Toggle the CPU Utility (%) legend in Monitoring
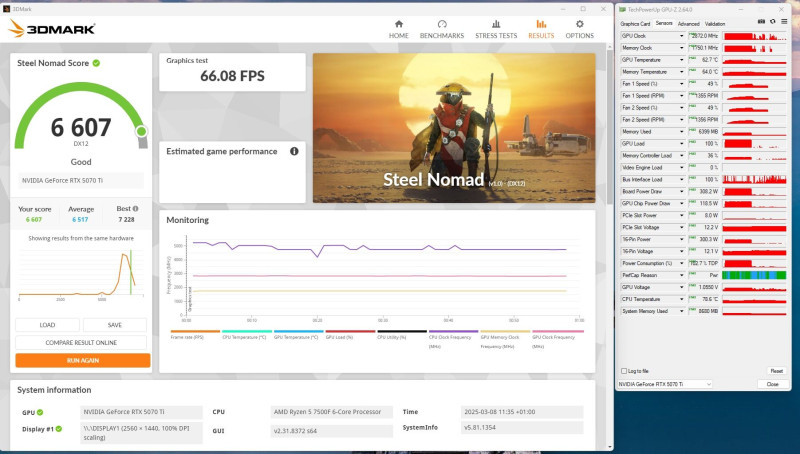The image size is (800, 454). click(x=402, y=335)
